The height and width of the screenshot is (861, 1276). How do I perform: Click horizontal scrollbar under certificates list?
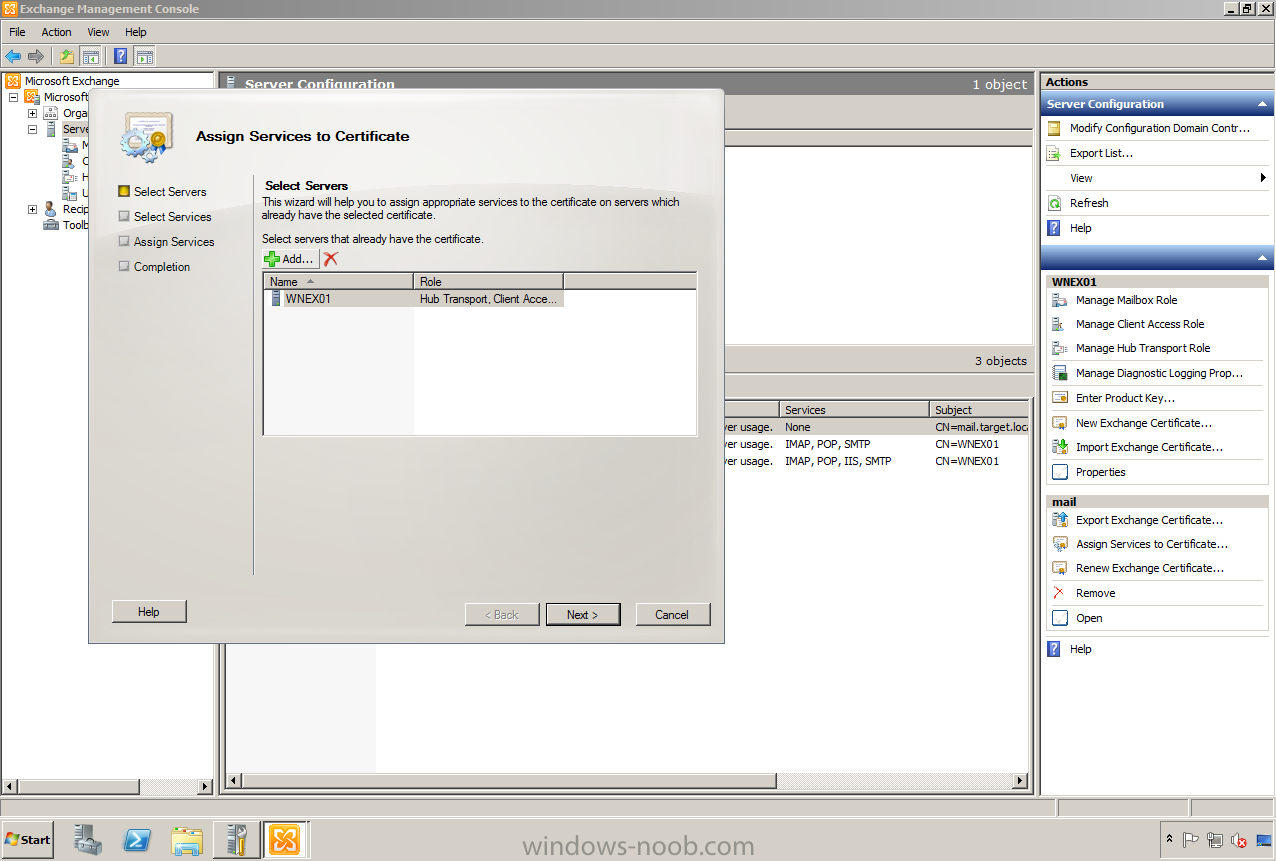(510, 780)
